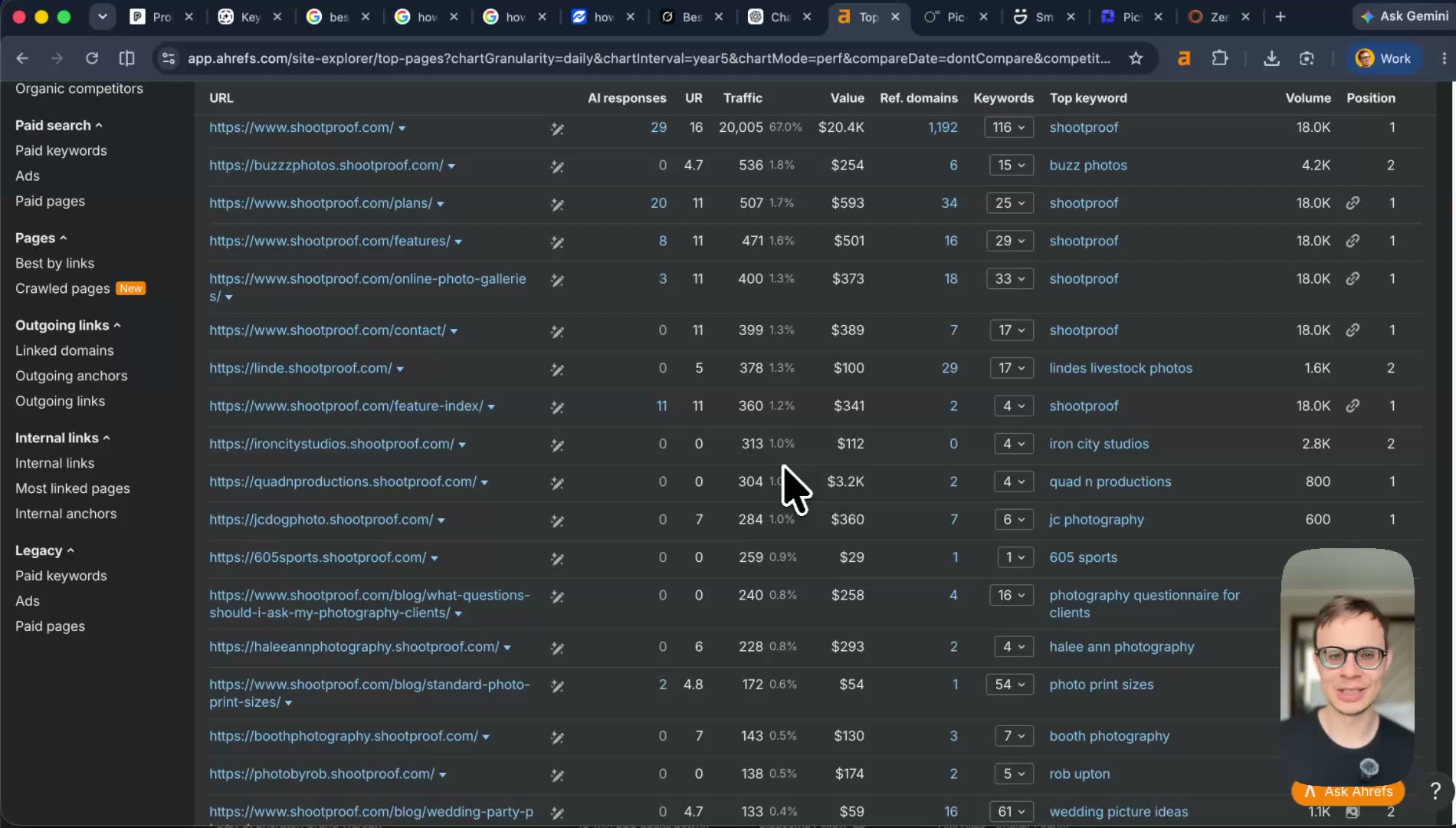
Task: Open the https://www.shootproof.com/plans/ link
Action: click(x=320, y=203)
